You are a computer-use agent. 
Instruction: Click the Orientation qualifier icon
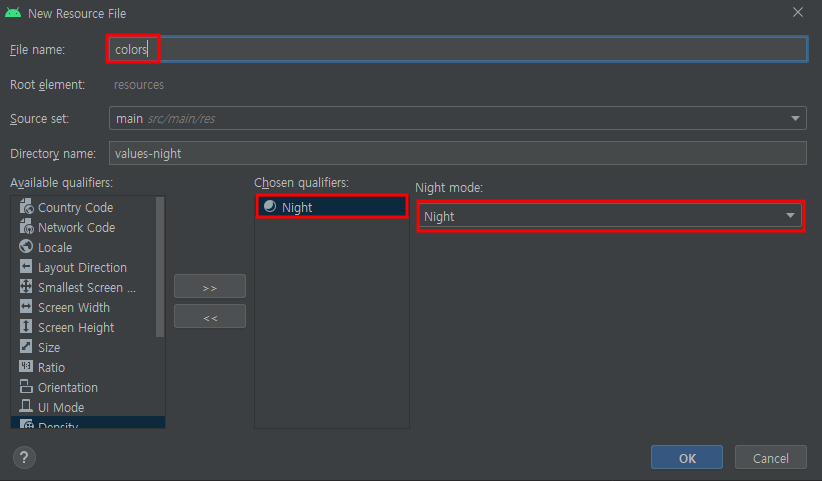(26, 387)
